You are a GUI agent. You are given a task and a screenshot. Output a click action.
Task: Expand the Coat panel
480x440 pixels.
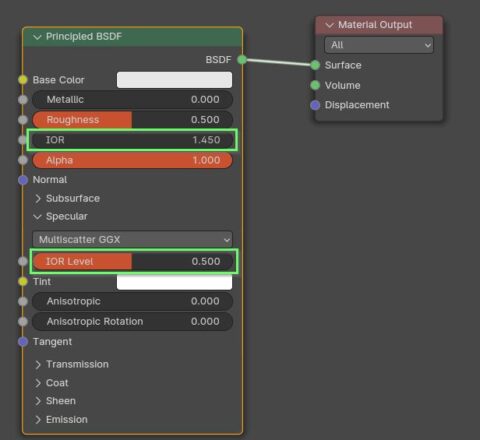[38, 383]
